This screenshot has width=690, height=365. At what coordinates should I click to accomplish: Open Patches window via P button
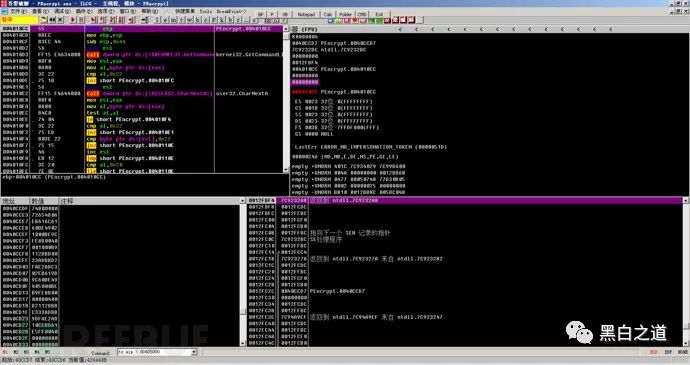[214, 20]
